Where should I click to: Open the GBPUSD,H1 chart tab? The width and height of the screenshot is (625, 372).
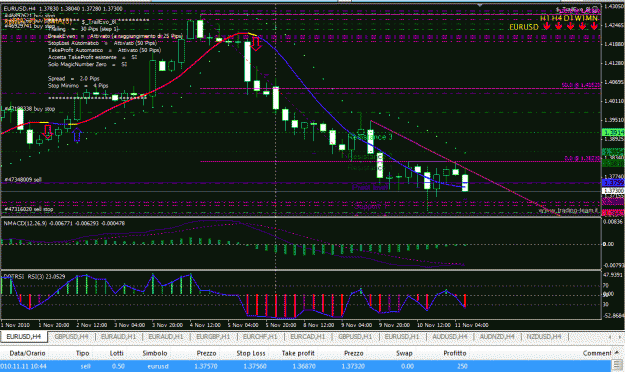tap(355, 337)
